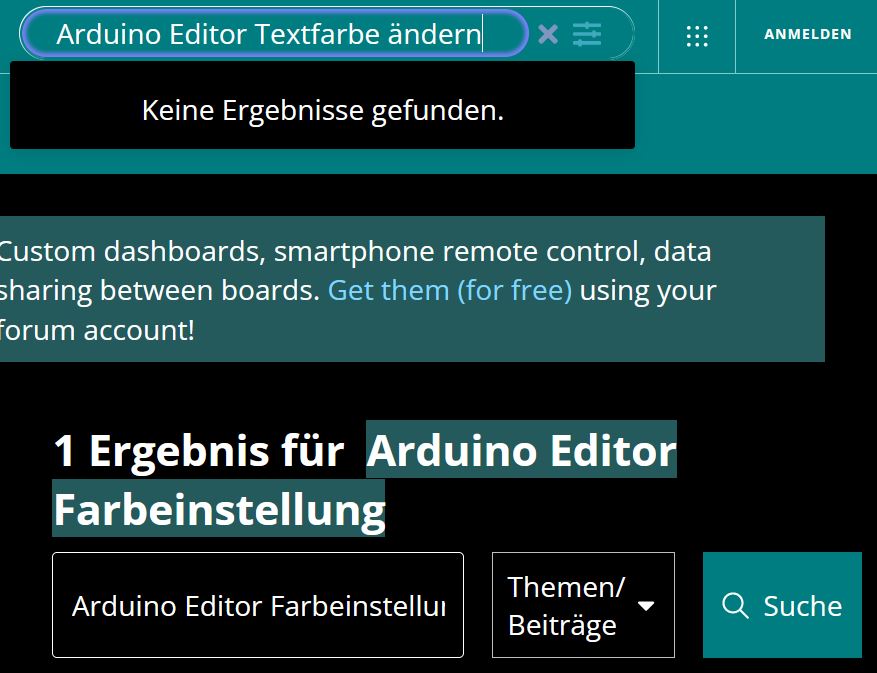Click the 'Themen/' label in the combo box

click(x=566, y=587)
